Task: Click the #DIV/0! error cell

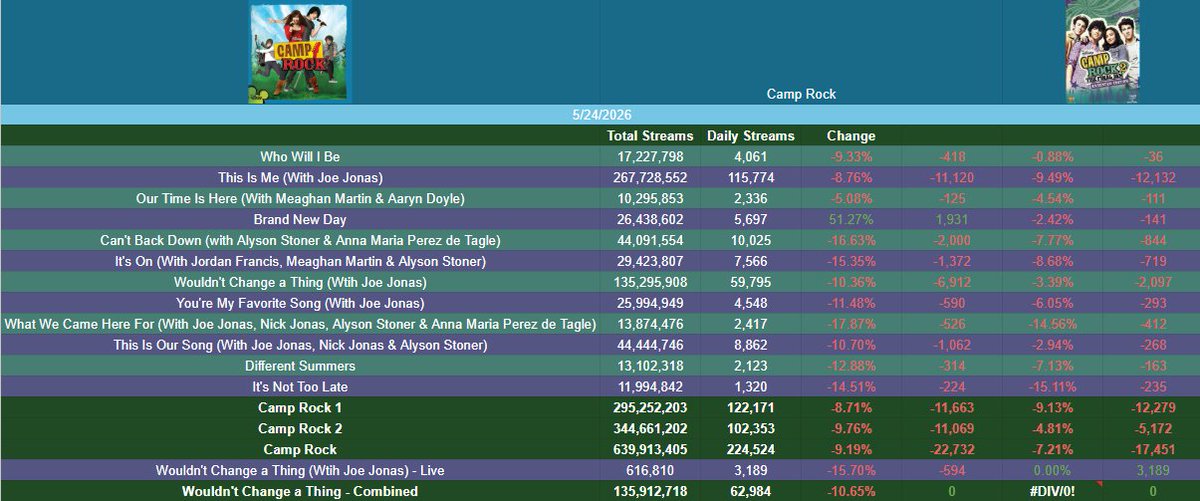Action: (x=1052, y=491)
